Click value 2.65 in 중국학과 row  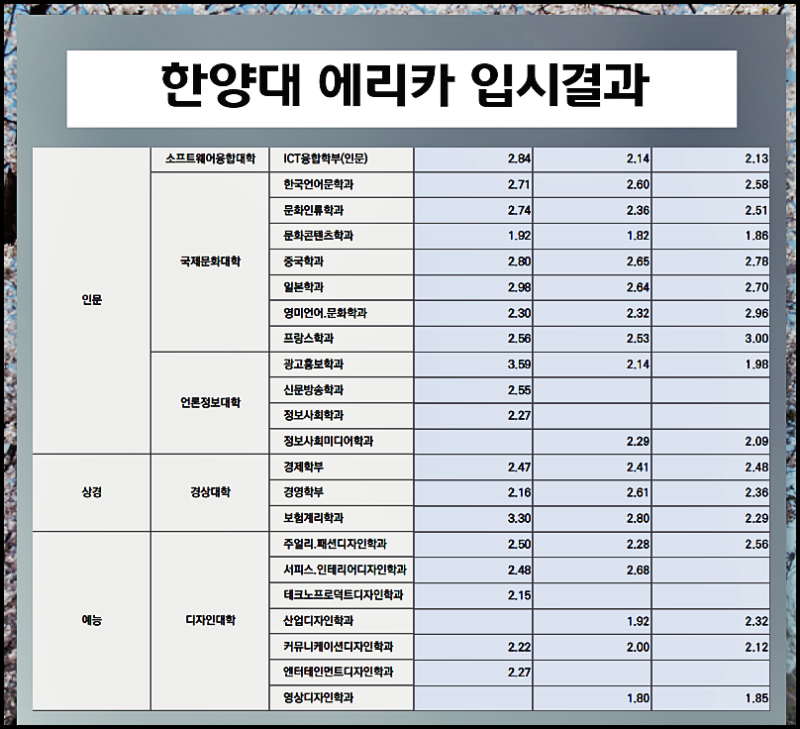click(638, 262)
